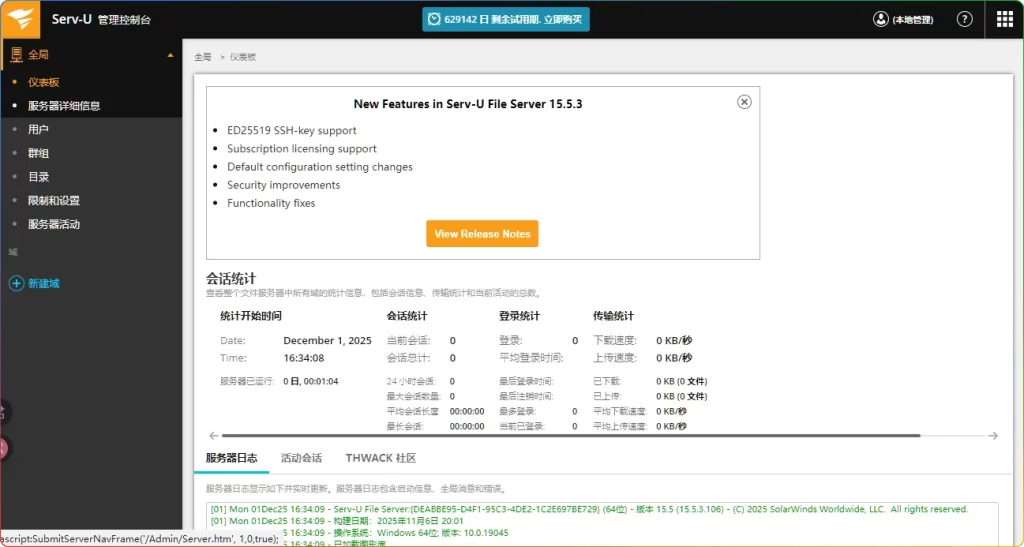Click the 全局 server icon in sidebar
Image resolution: width=1024 pixels, height=547 pixels.
[16, 55]
